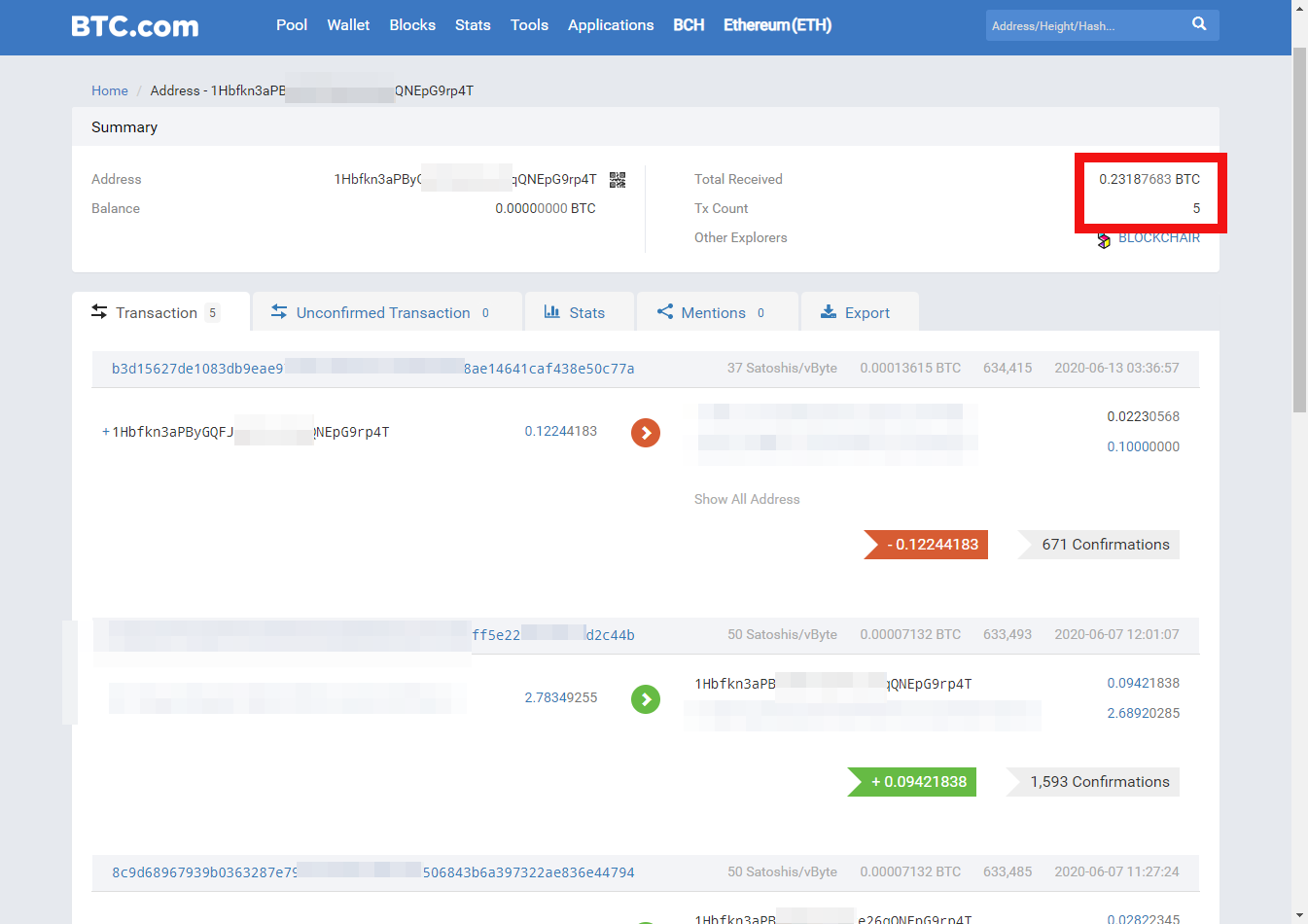Click the 1,593 Confirmations label

click(x=1092, y=782)
